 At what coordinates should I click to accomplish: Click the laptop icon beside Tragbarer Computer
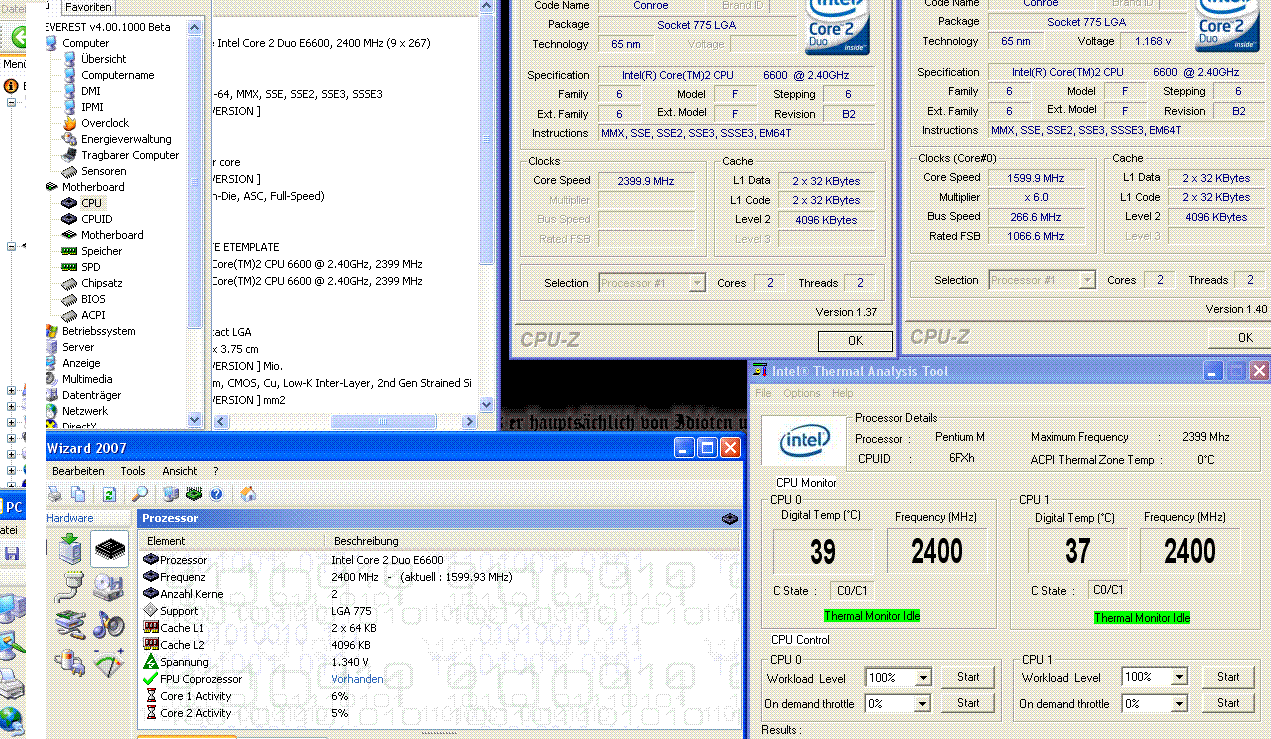(x=69, y=155)
